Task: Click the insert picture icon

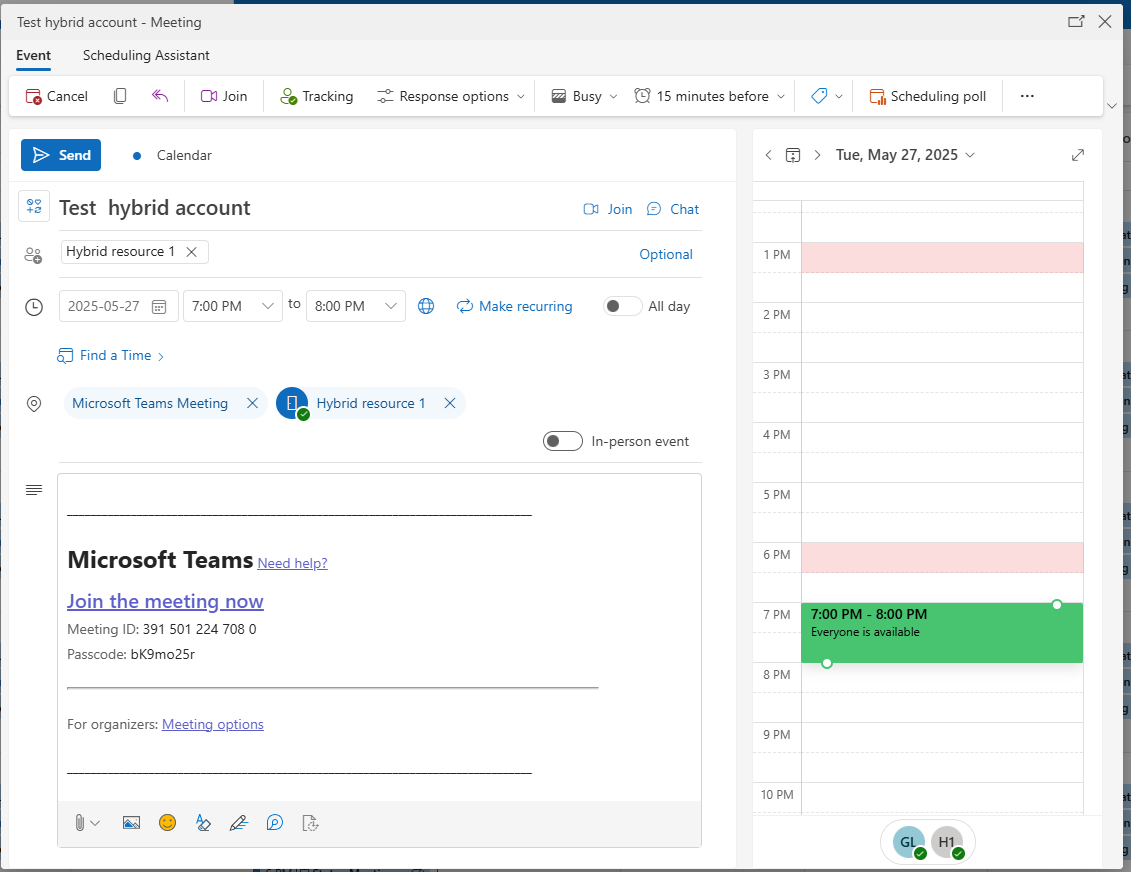Action: (131, 823)
